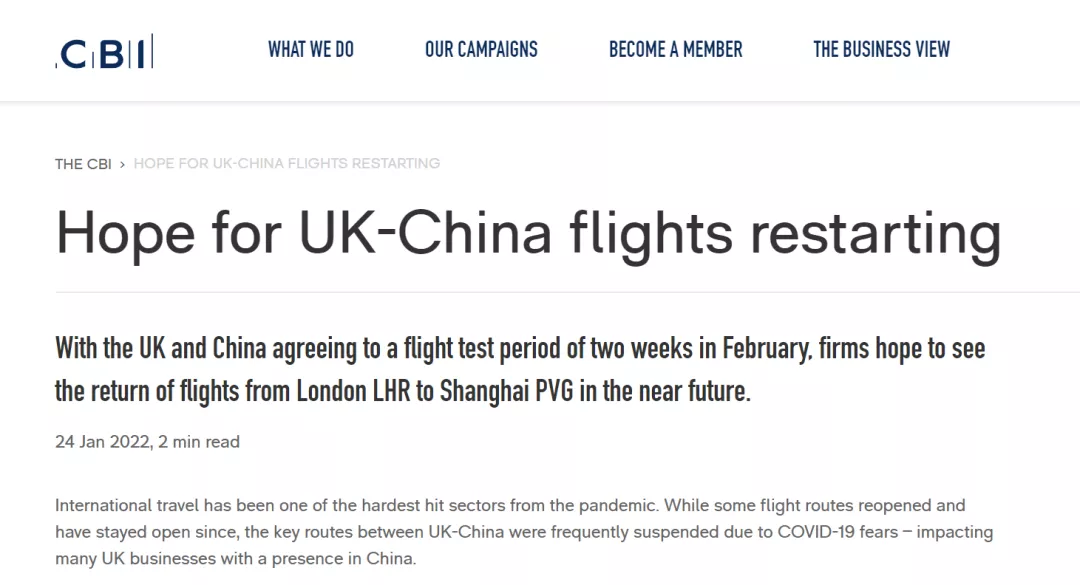
Task: Open the Our Campaigns menu
Action: click(481, 50)
